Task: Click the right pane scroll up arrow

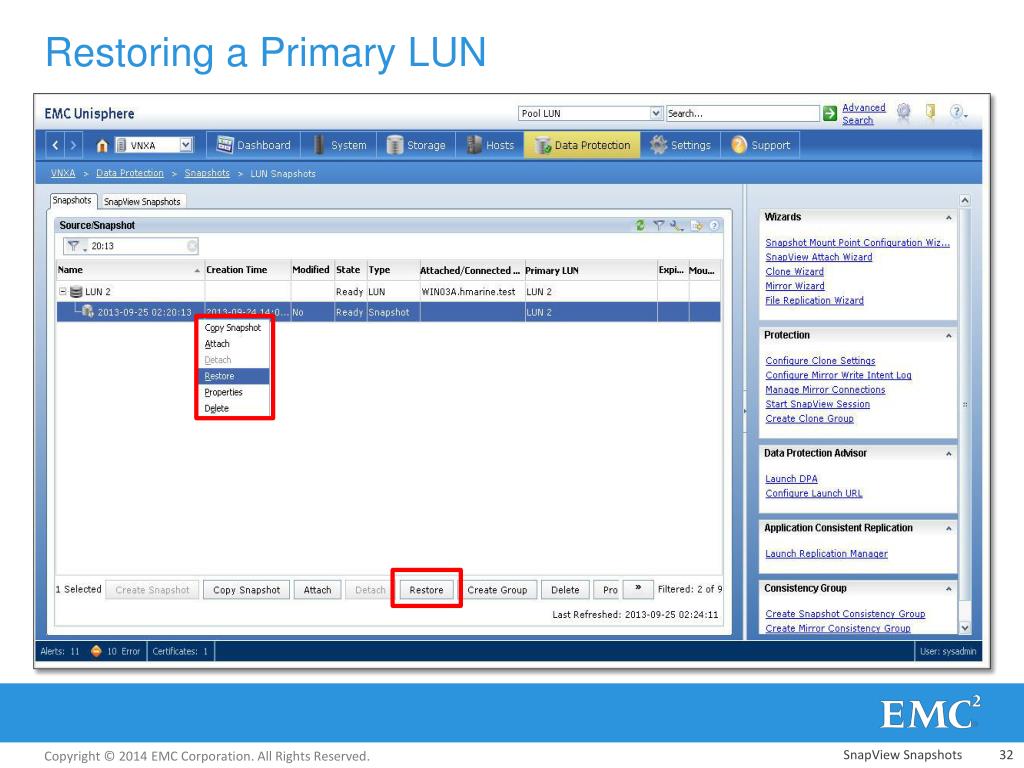Action: [965, 200]
